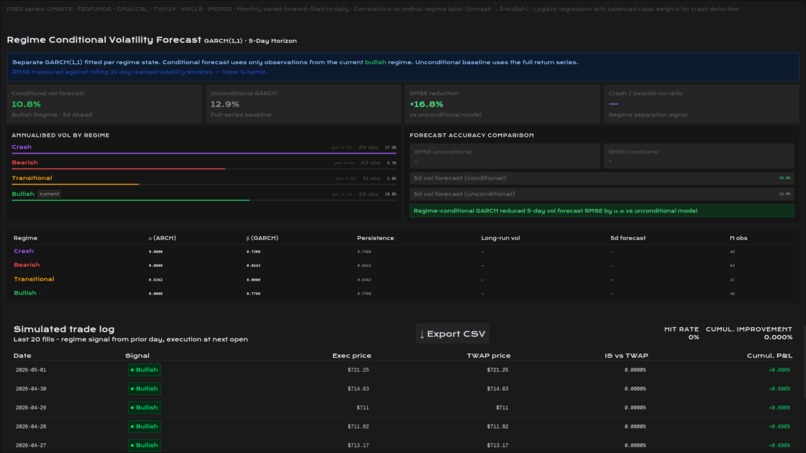The image size is (806, 453).
Task: Click the $714.63 Exec price cell
Action: coord(358,389)
